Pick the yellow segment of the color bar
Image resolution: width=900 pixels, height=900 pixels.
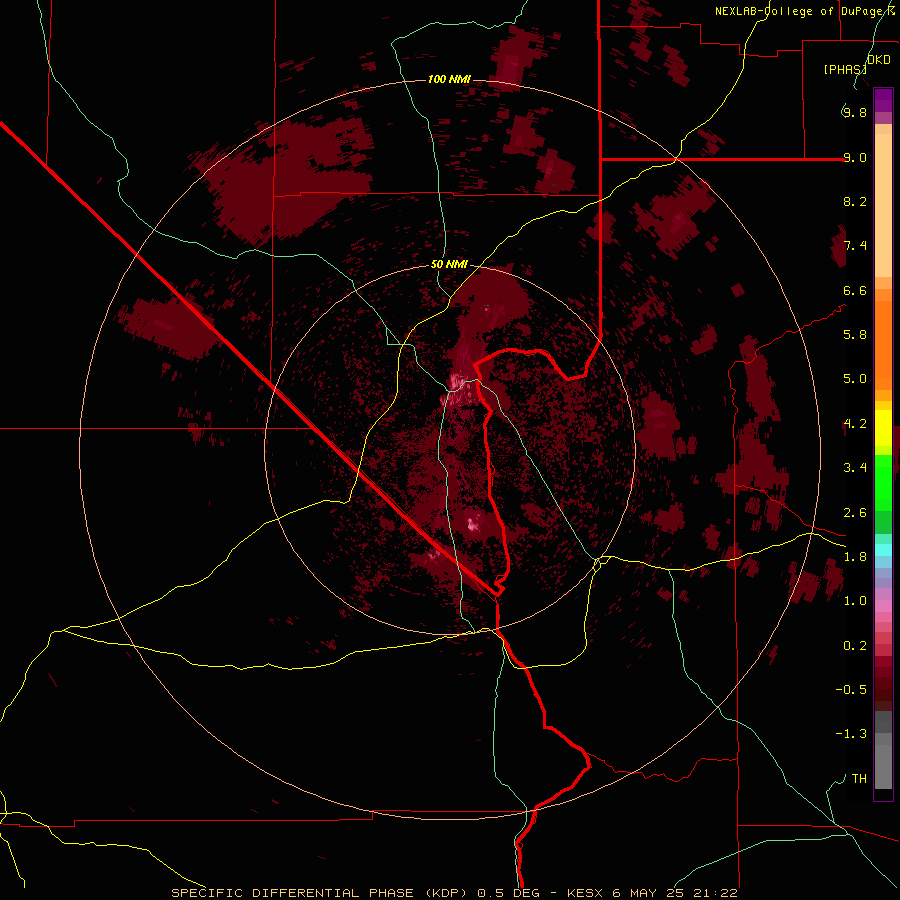pyautogui.click(x=883, y=428)
